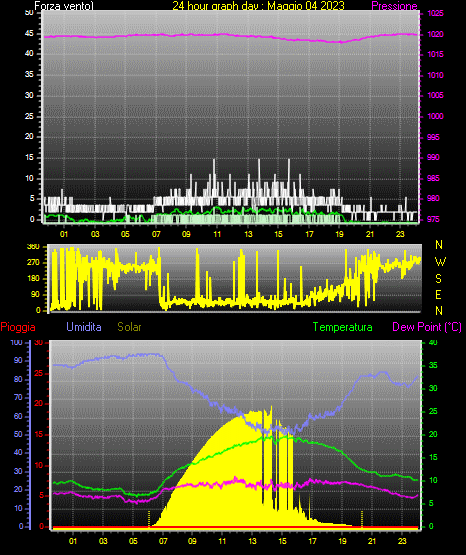This screenshot has width=466, height=555.
Task: Click the S wind direction label
Action: click(x=438, y=279)
